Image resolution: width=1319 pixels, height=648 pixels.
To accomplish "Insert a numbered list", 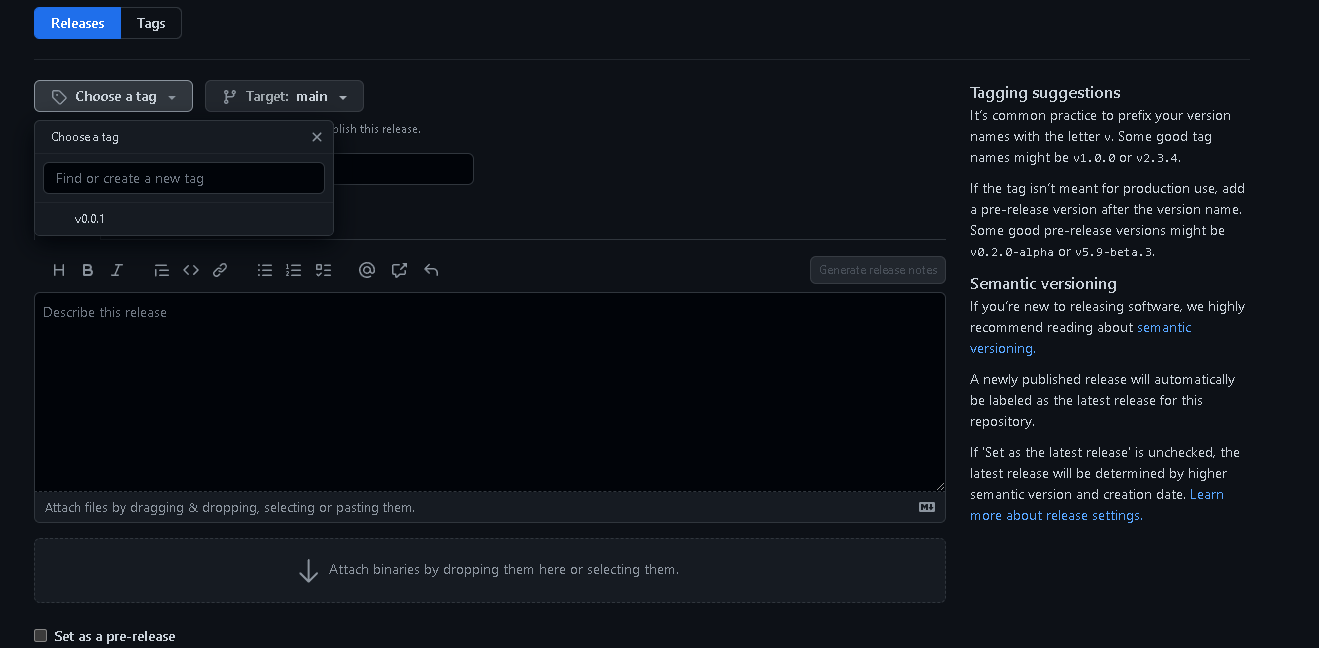I will pos(294,270).
